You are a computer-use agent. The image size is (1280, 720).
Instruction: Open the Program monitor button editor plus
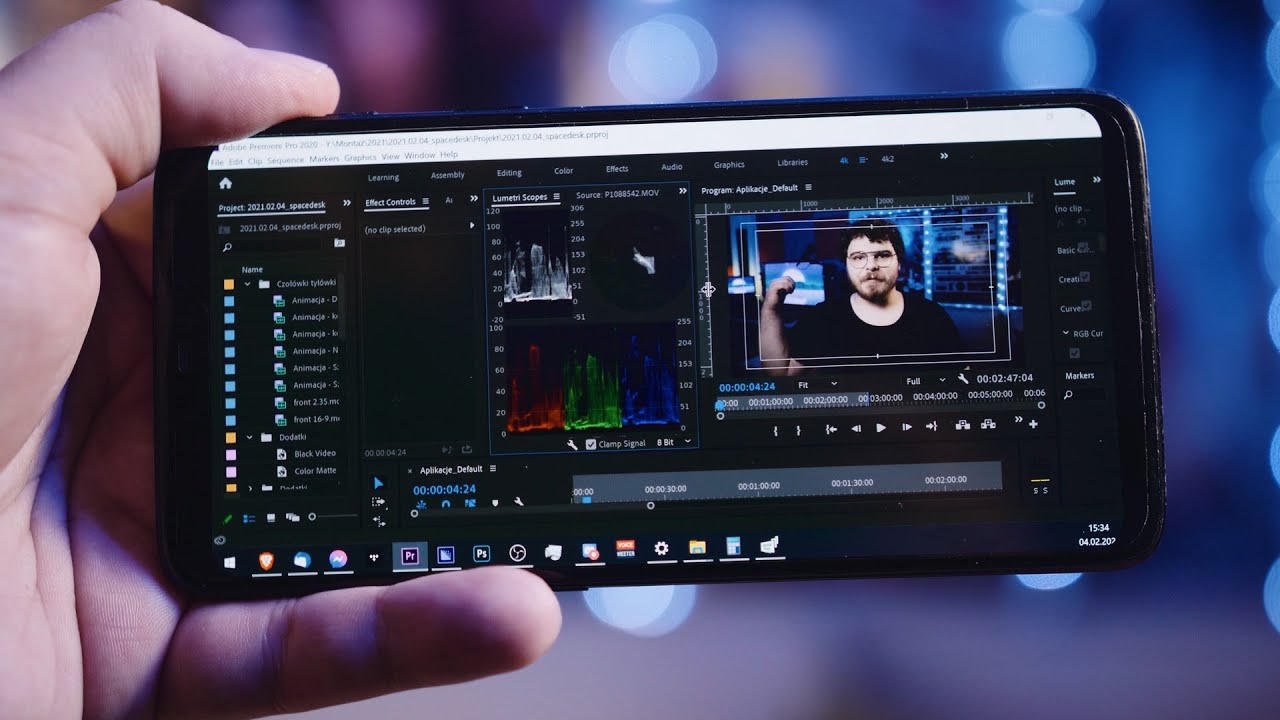1033,424
